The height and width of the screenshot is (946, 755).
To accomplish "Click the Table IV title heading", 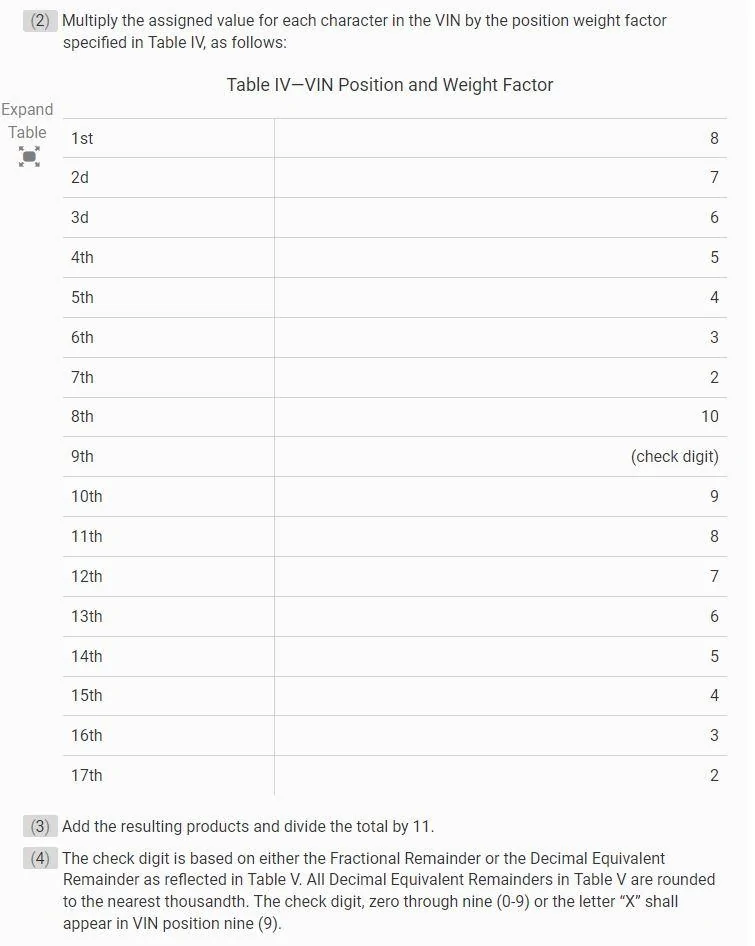I will [x=390, y=85].
